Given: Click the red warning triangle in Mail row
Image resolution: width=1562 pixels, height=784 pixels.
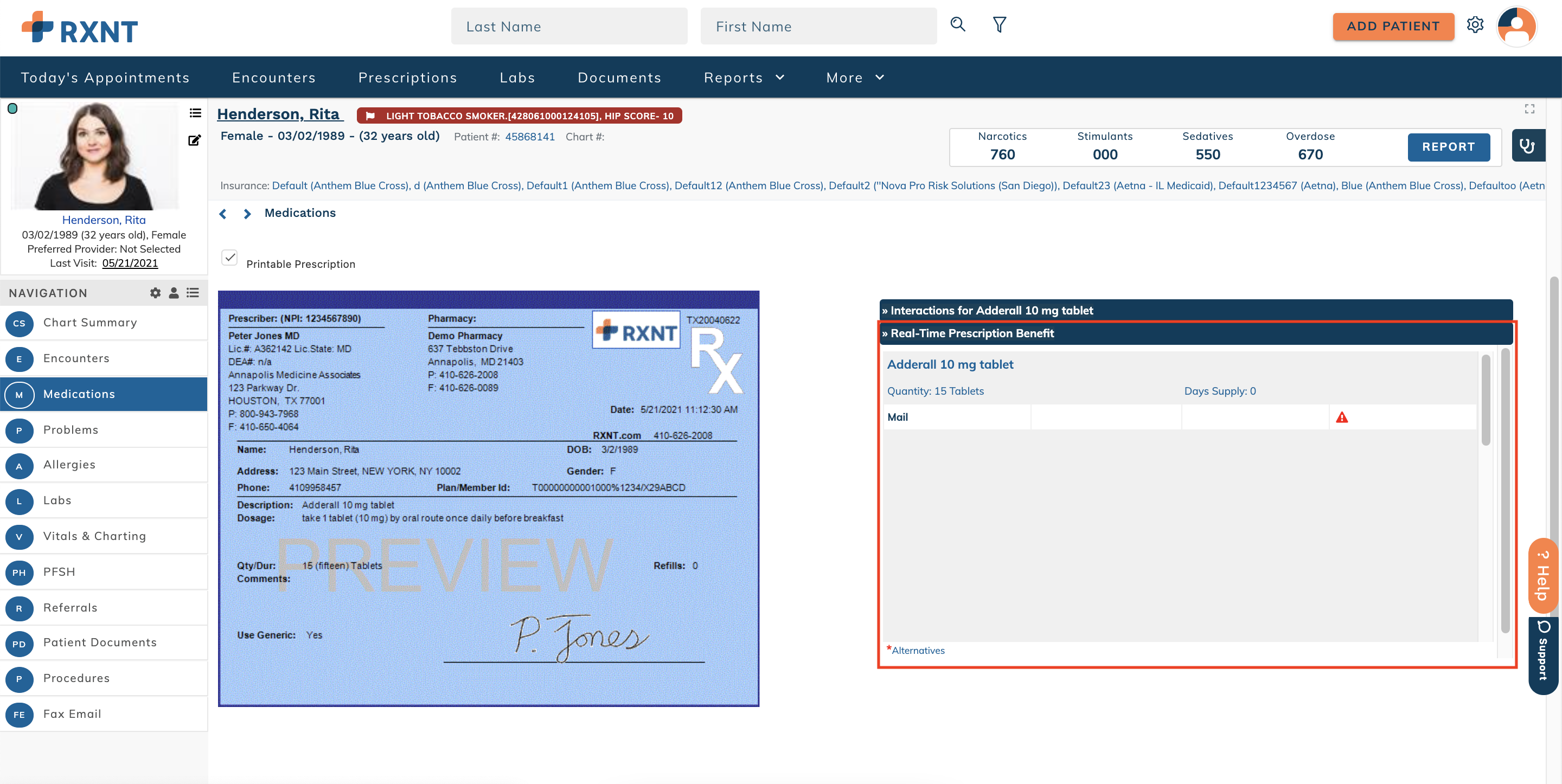Looking at the screenshot, I should pos(1341,417).
